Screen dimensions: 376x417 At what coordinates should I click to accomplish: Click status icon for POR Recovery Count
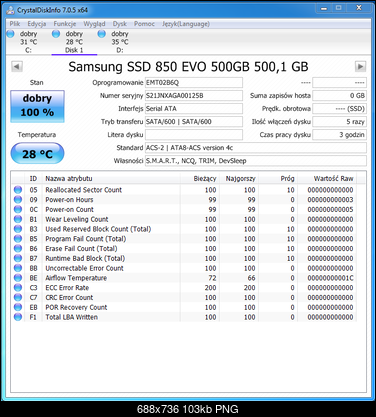tap(18, 307)
